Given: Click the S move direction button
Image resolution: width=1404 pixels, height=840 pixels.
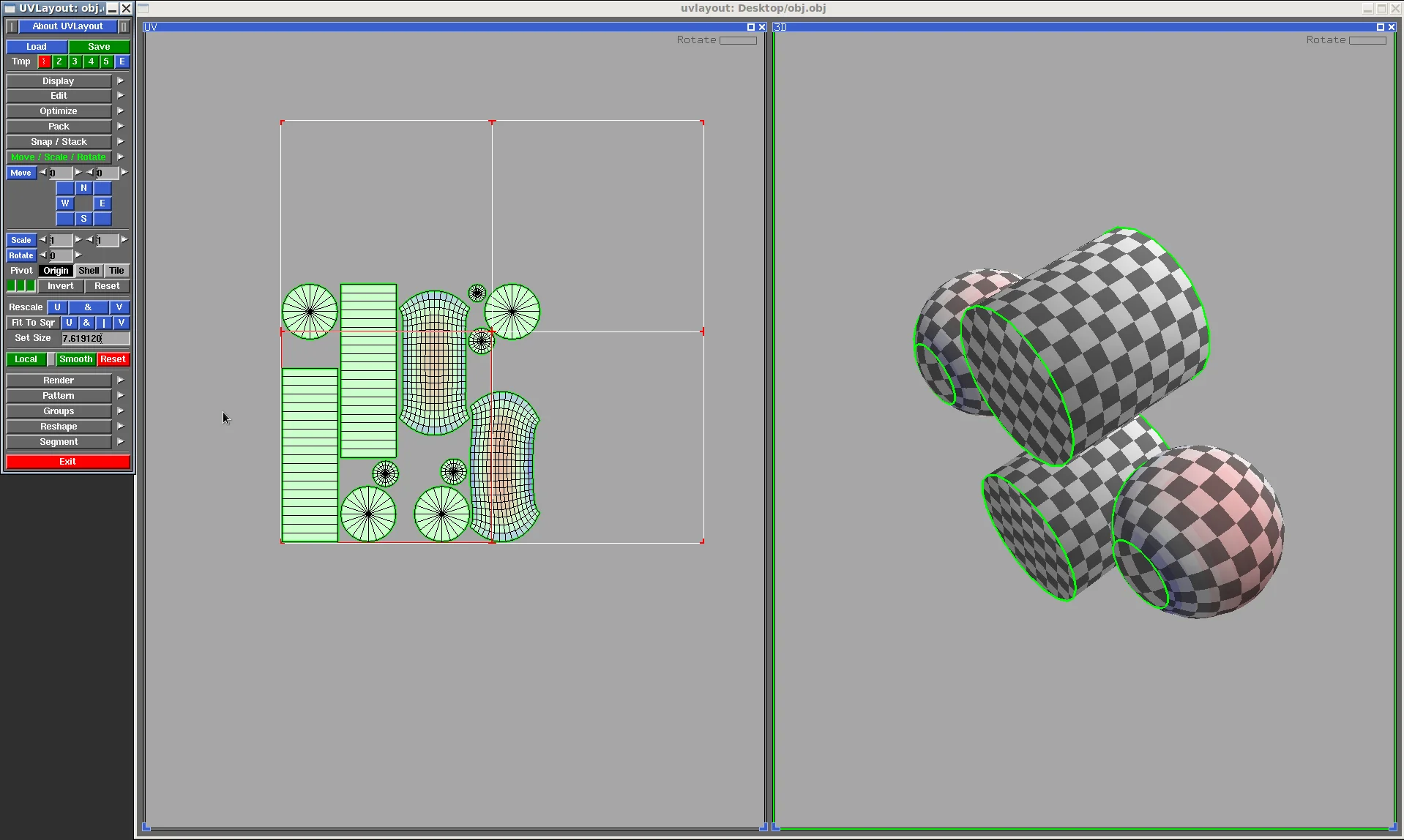Looking at the screenshot, I should (83, 219).
